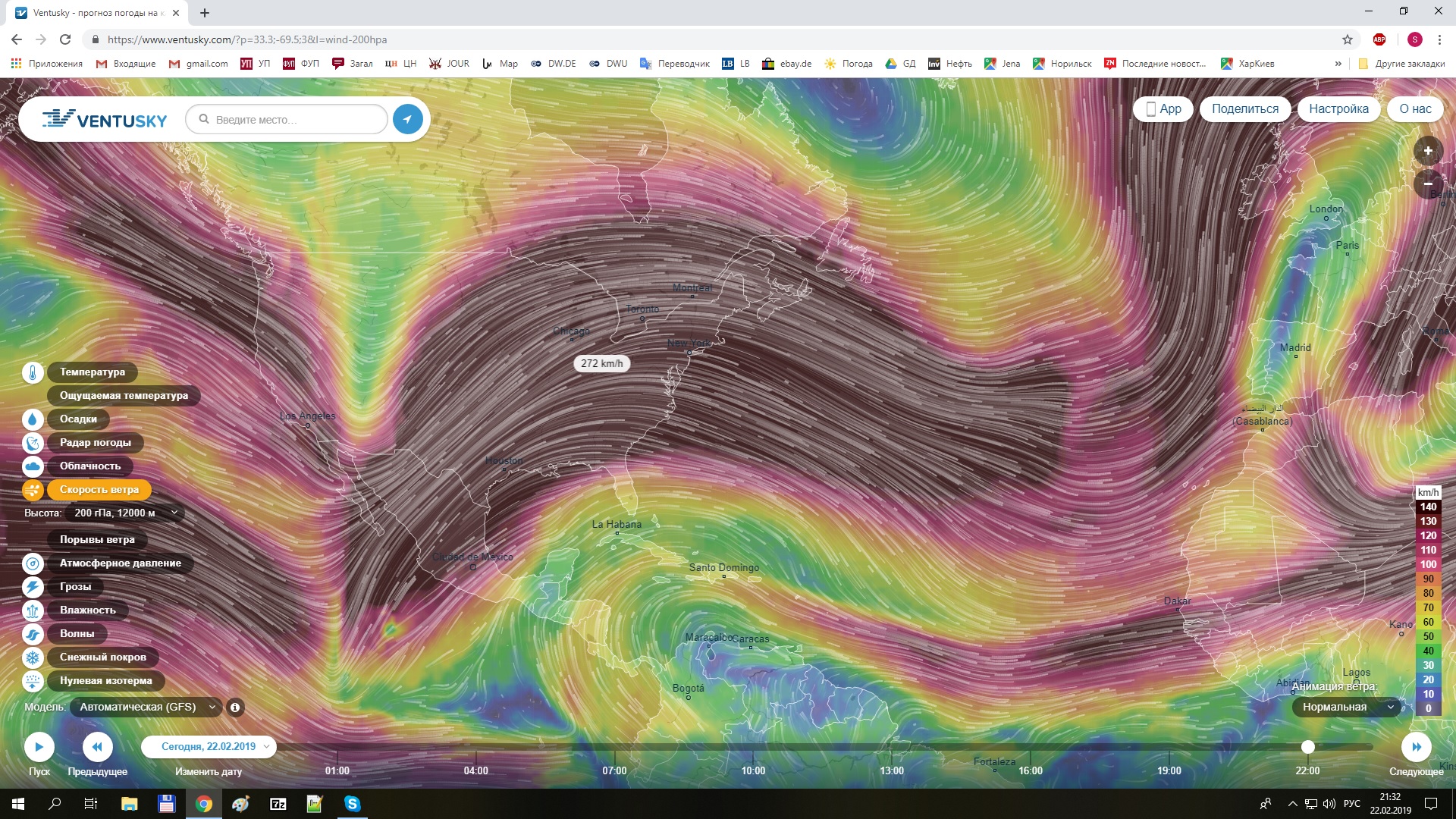Click the thunderstorms lightning icon

(x=33, y=587)
